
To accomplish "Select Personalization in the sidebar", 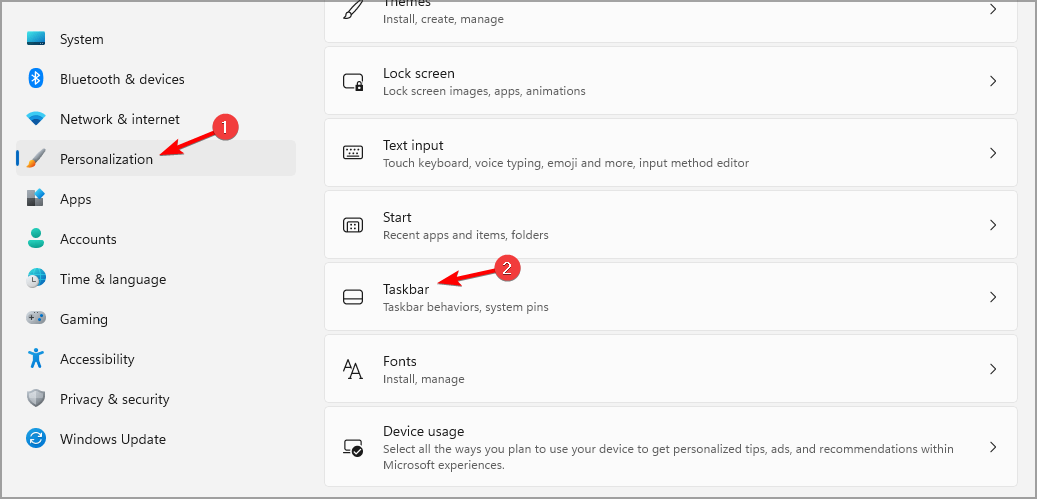I will (106, 159).
